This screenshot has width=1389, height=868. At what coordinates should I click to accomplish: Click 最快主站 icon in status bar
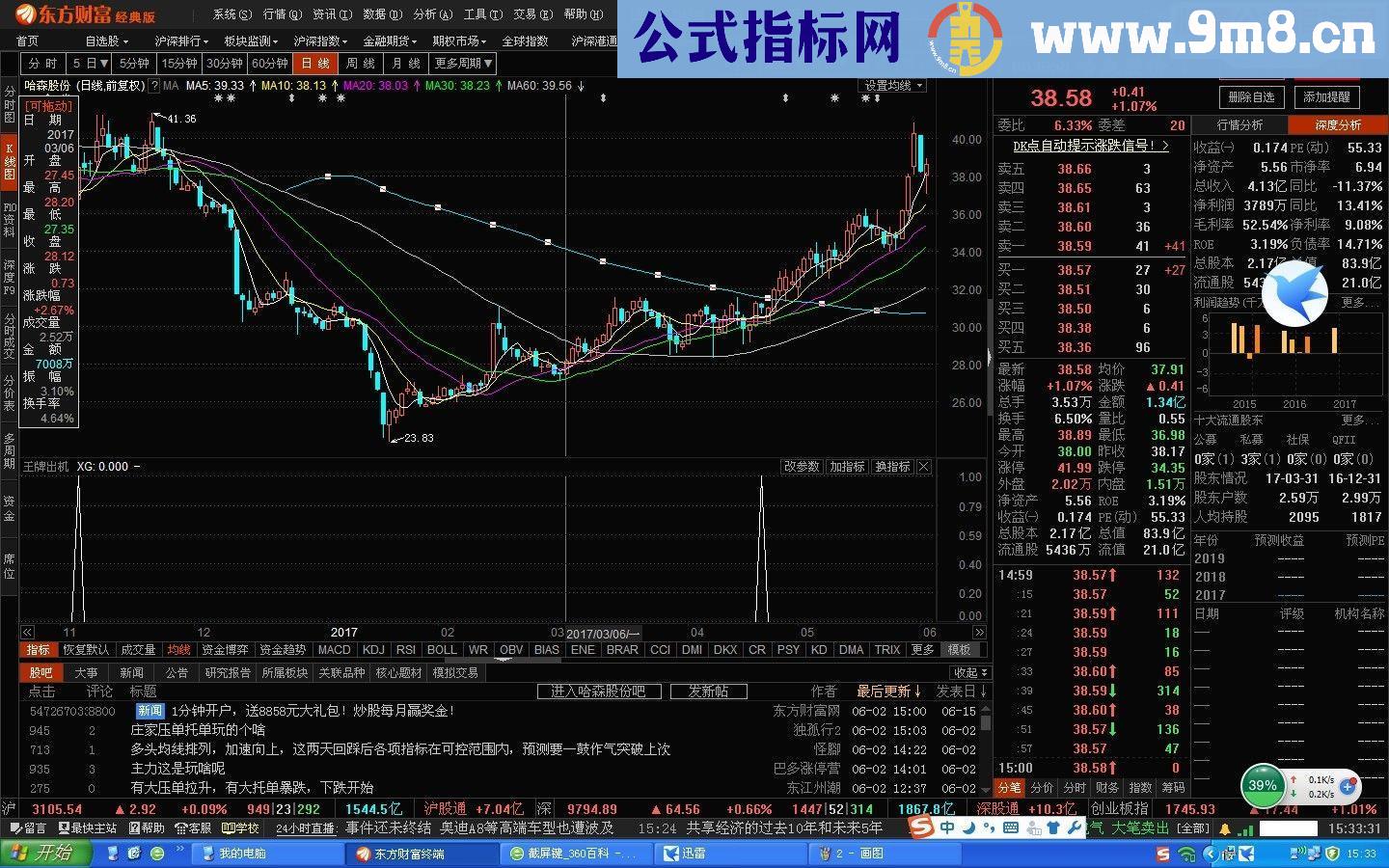[88, 827]
